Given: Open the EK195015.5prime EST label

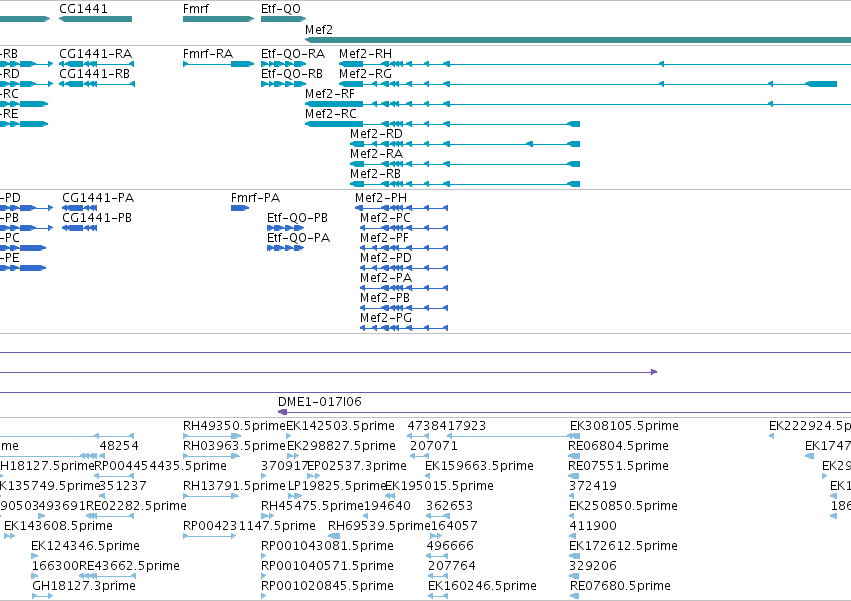Looking at the screenshot, I should 439,486.
